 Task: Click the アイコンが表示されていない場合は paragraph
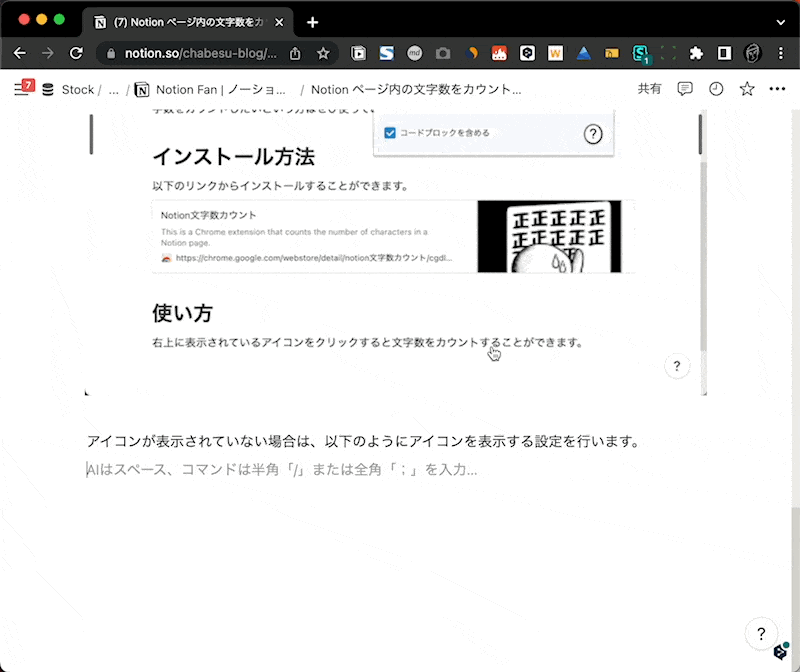363,441
